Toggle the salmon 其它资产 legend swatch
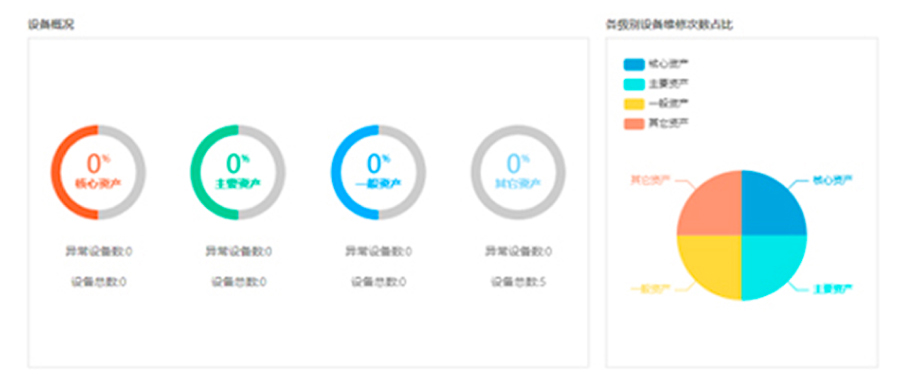This screenshot has width=900, height=385. pos(634,124)
